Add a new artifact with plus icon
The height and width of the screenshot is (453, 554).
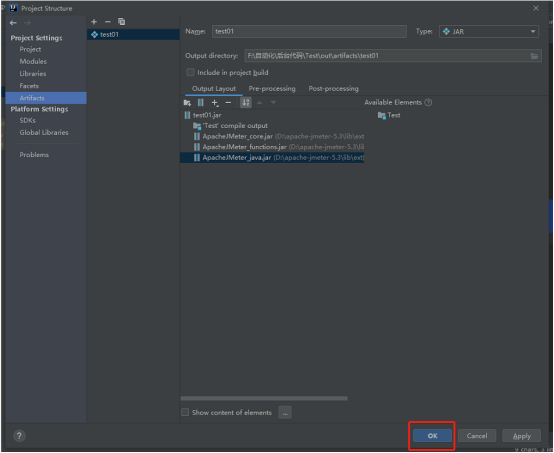coord(94,22)
